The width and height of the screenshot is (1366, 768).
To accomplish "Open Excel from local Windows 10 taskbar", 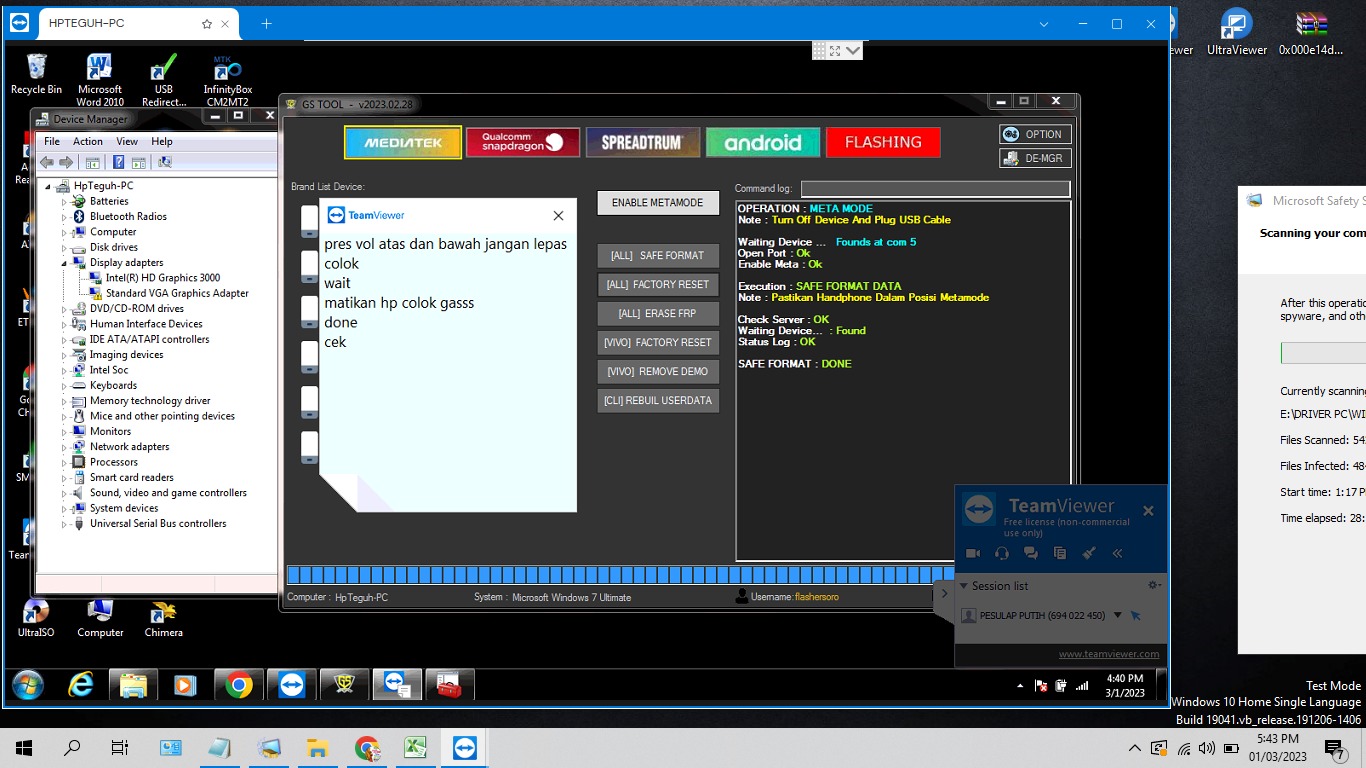I will point(416,747).
